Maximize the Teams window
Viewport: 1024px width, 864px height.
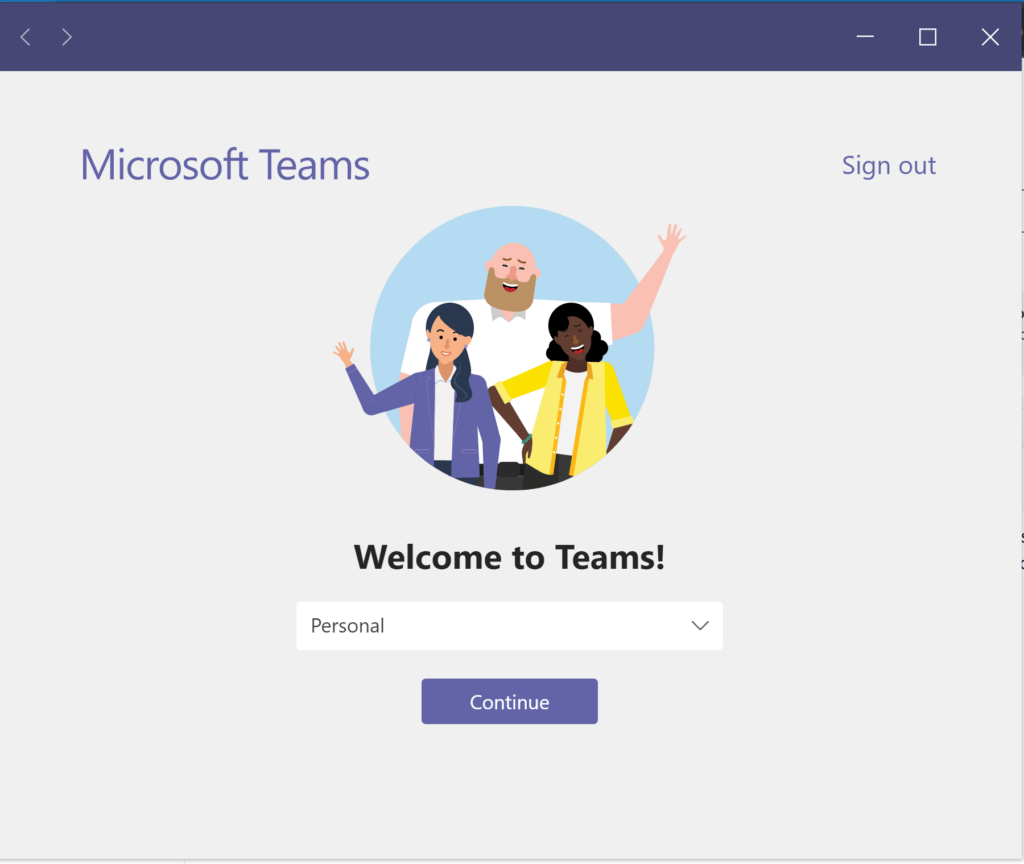pyautogui.click(x=927, y=38)
